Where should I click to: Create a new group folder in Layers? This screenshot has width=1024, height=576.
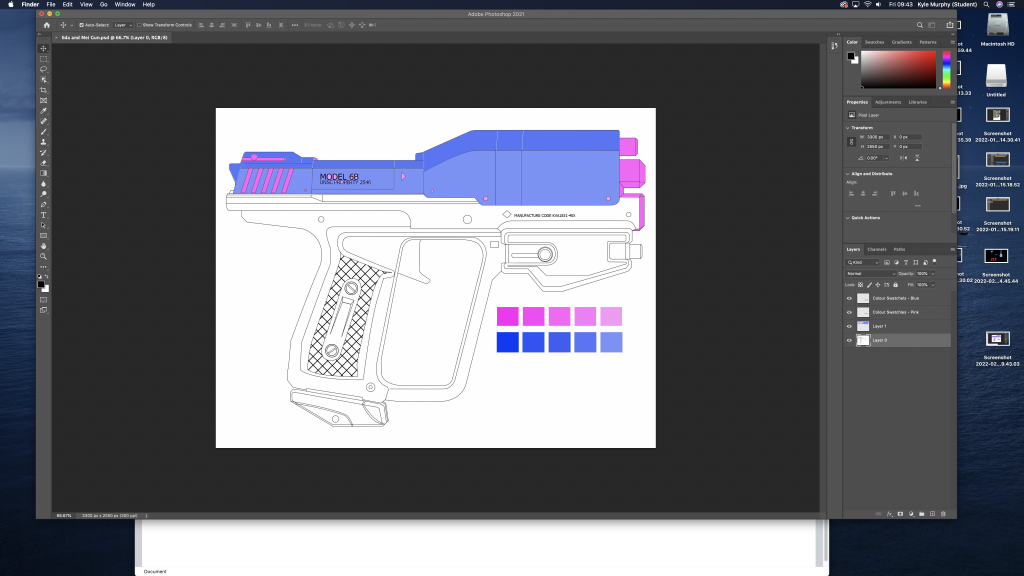pos(921,514)
